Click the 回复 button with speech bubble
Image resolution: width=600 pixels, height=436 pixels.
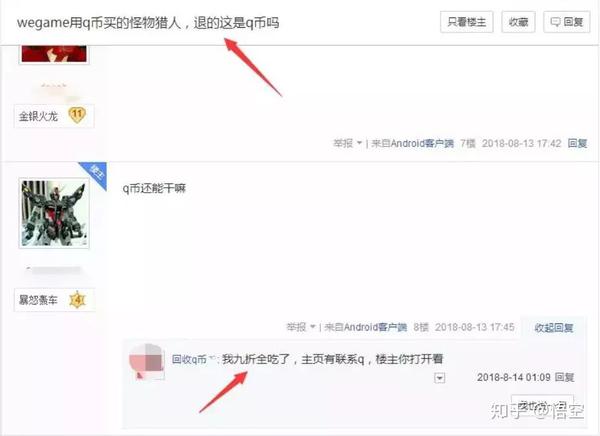click(567, 22)
